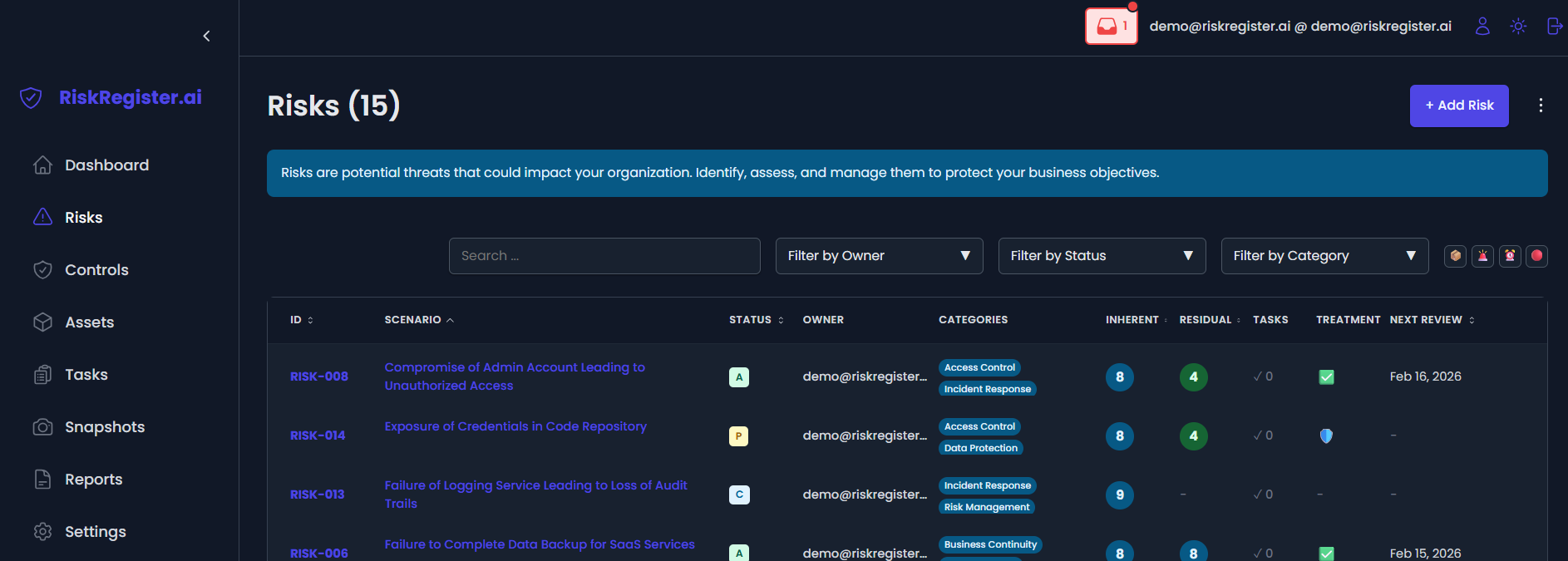The height and width of the screenshot is (561, 1568).
Task: Click the green treatment checkmark for RISK-008
Action: click(x=1326, y=377)
